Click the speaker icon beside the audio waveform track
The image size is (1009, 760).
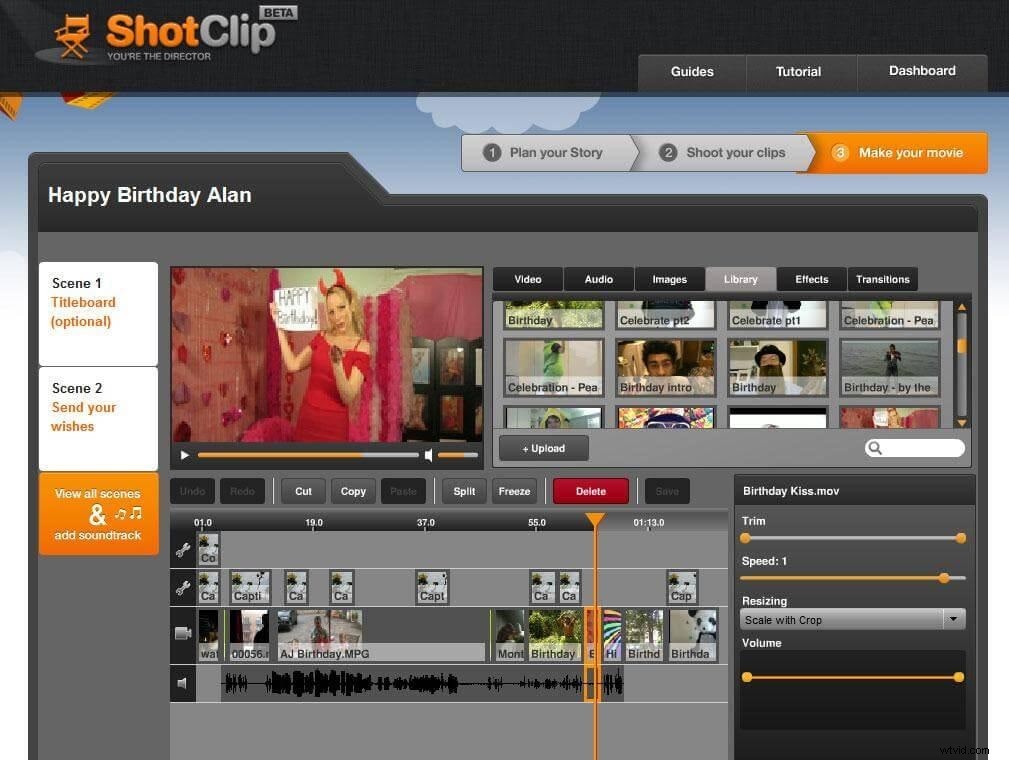tap(185, 684)
